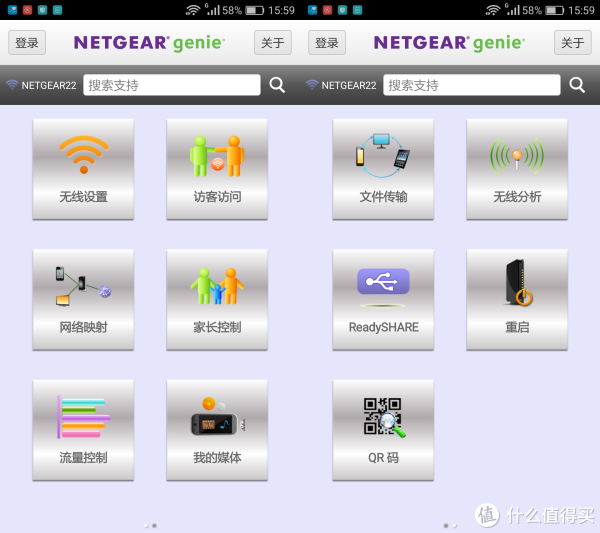Tap the first blue notification icon in right status bar
Screen dimensions: 600x533
click(x=312, y=10)
